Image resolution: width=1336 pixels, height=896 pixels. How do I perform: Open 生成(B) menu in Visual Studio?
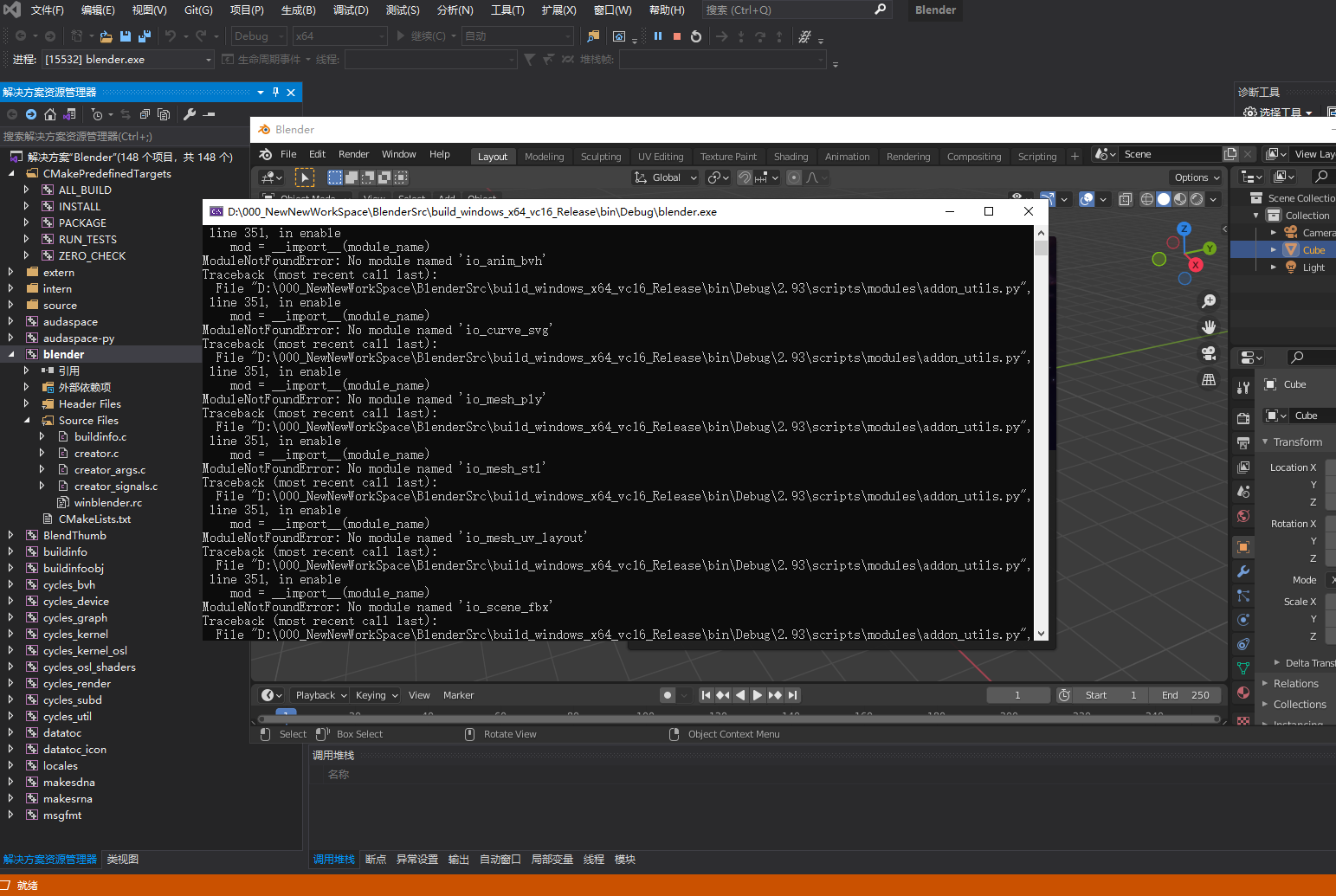299,10
